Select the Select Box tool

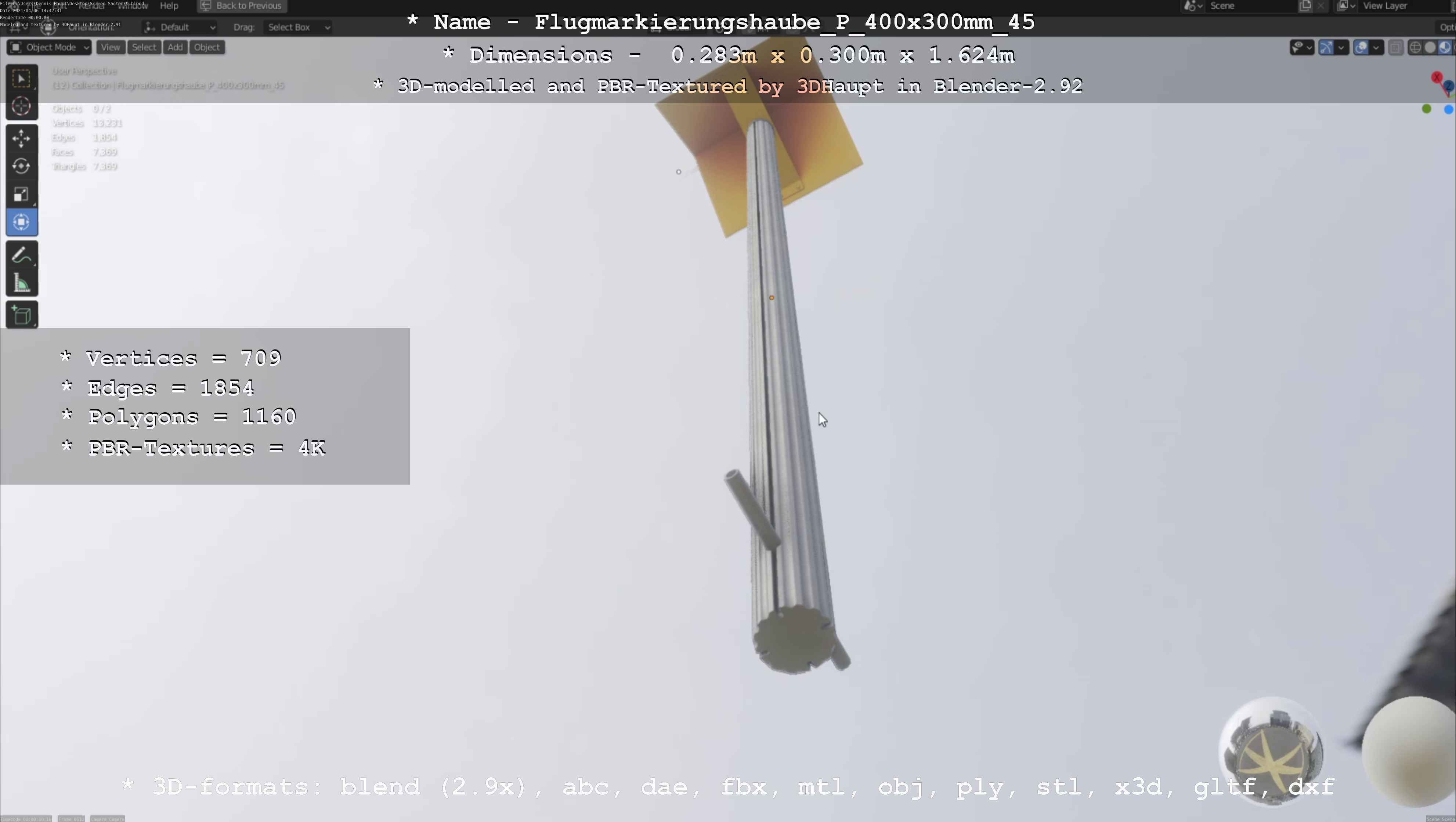pos(21,79)
